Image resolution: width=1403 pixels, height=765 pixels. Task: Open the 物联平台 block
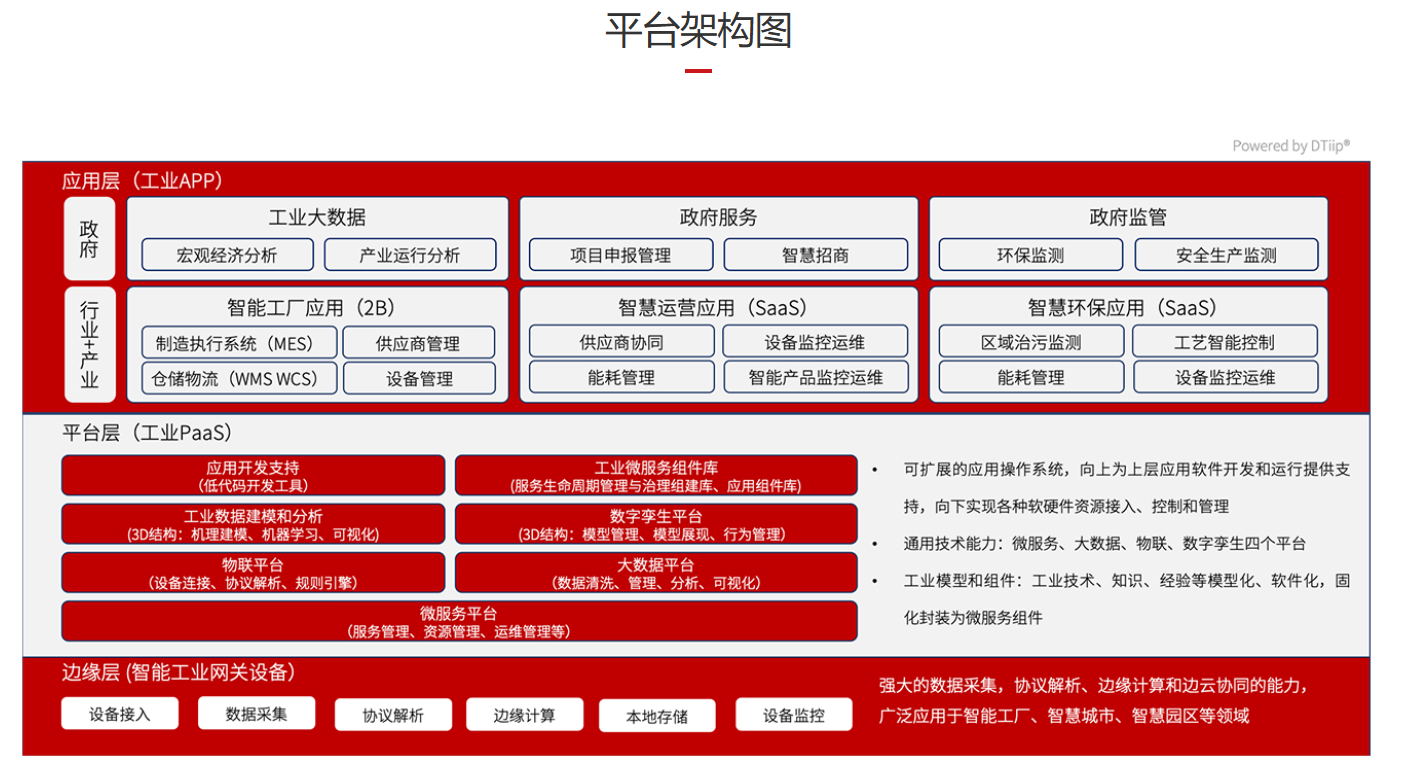pyautogui.click(x=253, y=573)
